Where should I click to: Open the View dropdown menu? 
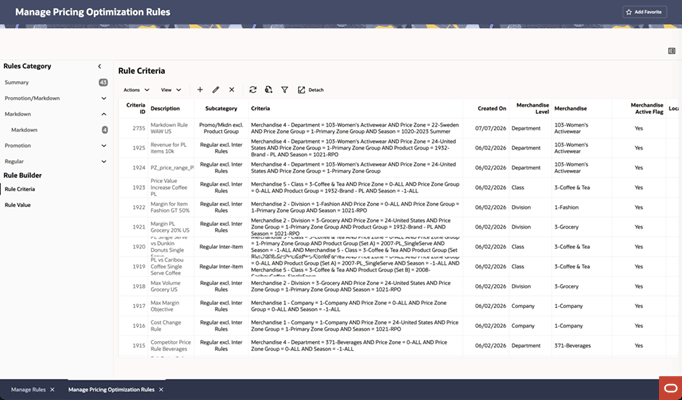click(171, 90)
